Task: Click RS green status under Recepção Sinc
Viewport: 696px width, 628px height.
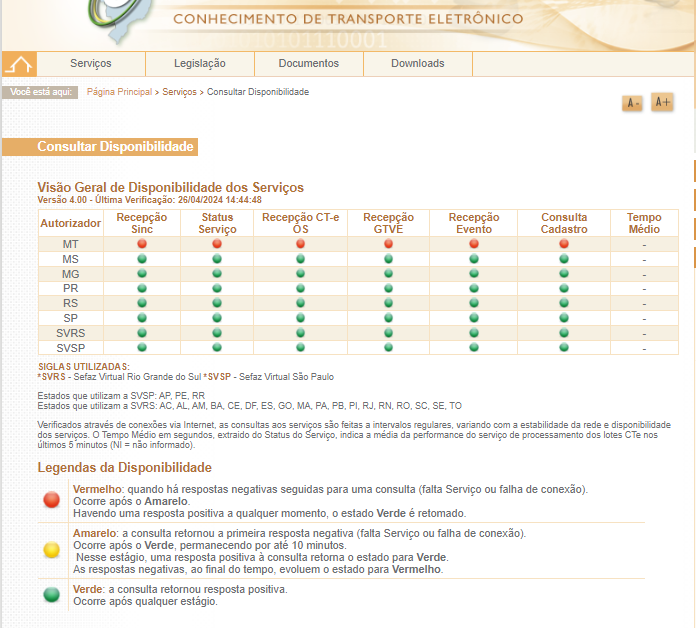Action: [x=142, y=303]
